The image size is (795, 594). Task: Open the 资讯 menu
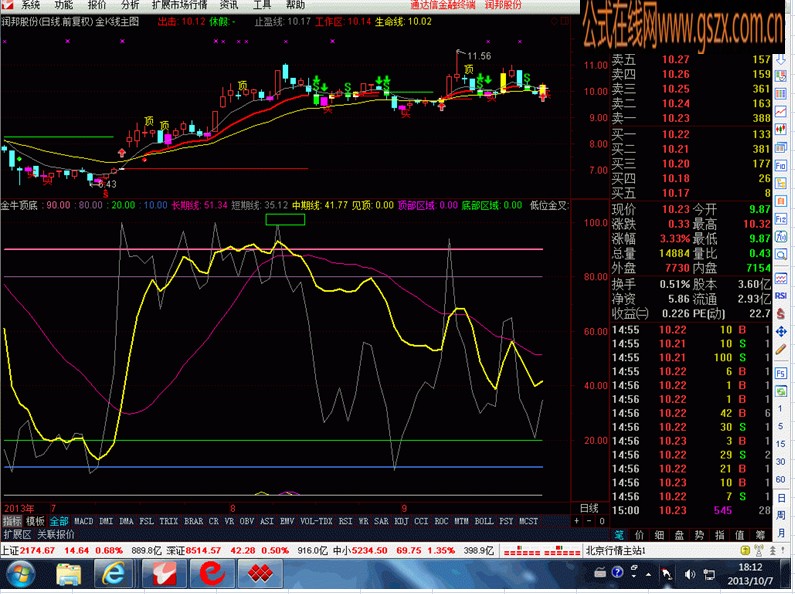coord(229,5)
